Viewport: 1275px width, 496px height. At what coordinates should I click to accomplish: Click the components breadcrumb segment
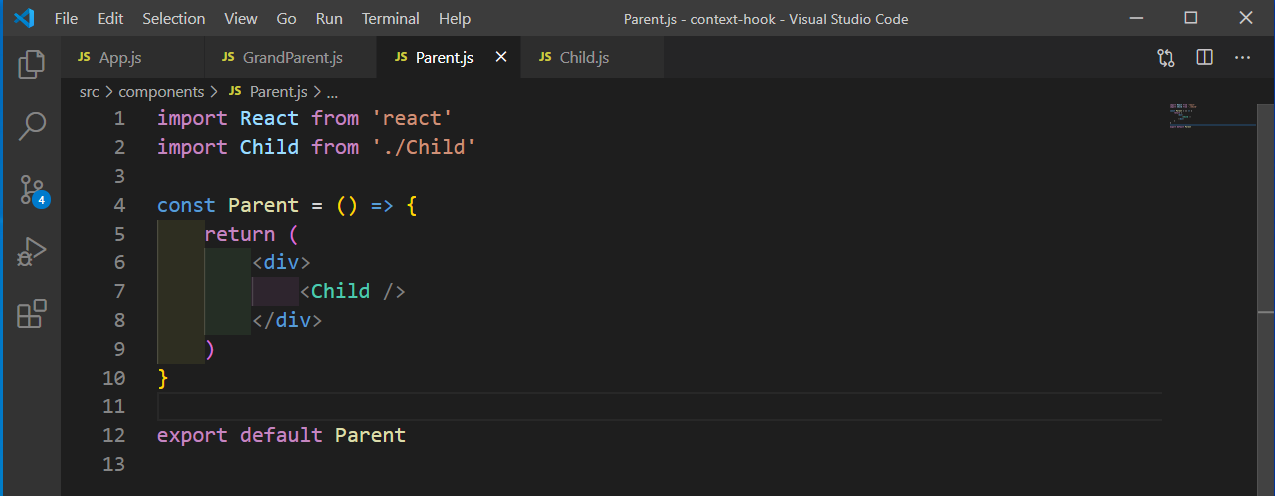tap(161, 91)
